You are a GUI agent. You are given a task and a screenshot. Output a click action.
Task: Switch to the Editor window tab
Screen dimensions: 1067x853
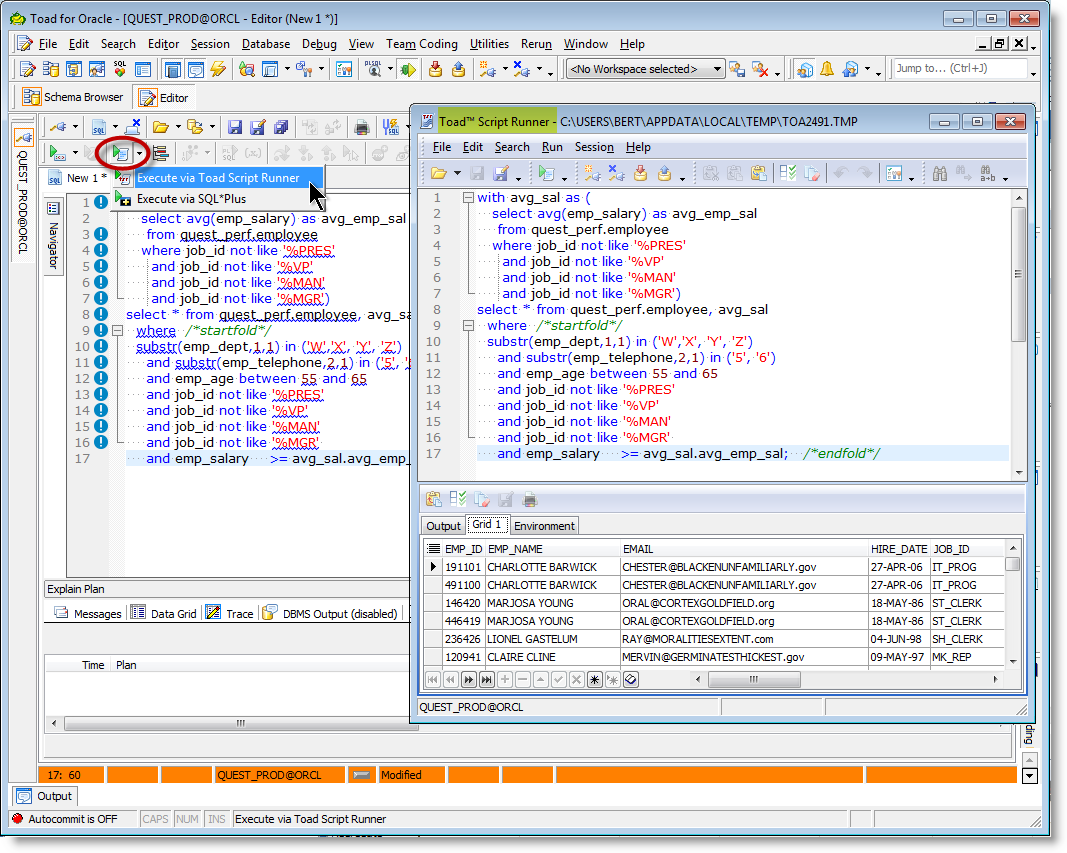click(164, 98)
